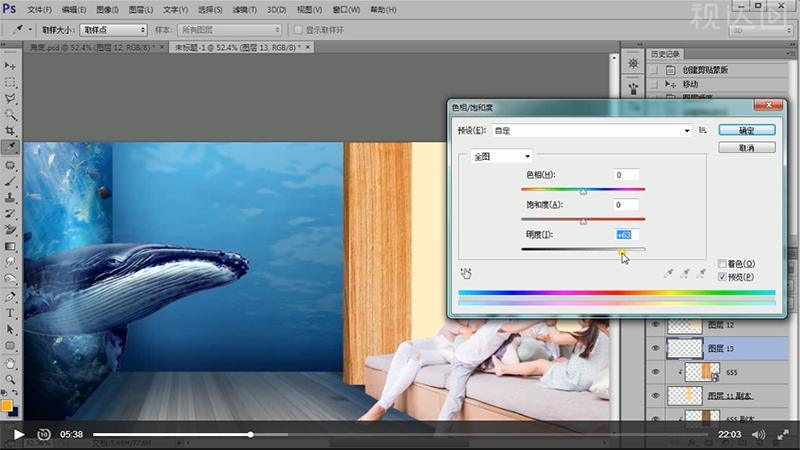Select the Clone Stamp tool
The image size is (800, 450).
(x=10, y=197)
